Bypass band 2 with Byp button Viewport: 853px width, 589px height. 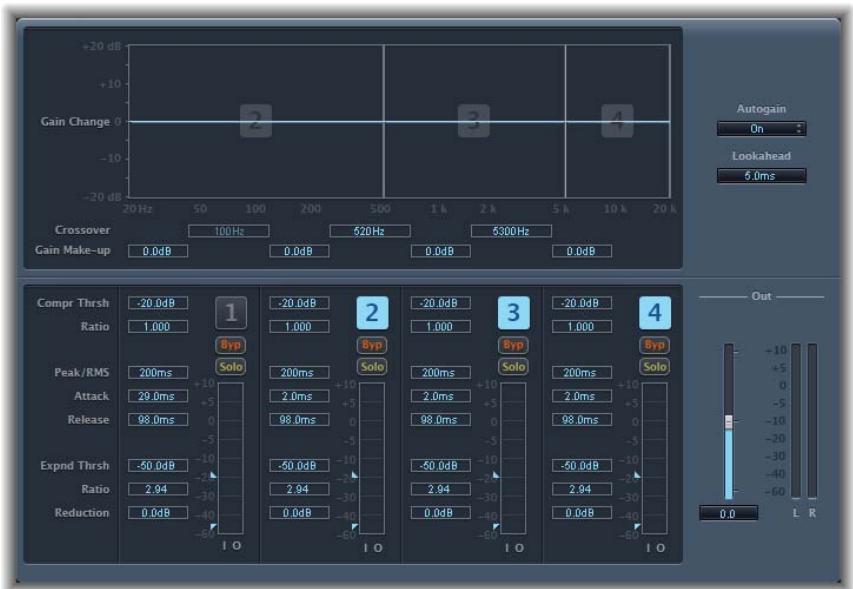(372, 345)
